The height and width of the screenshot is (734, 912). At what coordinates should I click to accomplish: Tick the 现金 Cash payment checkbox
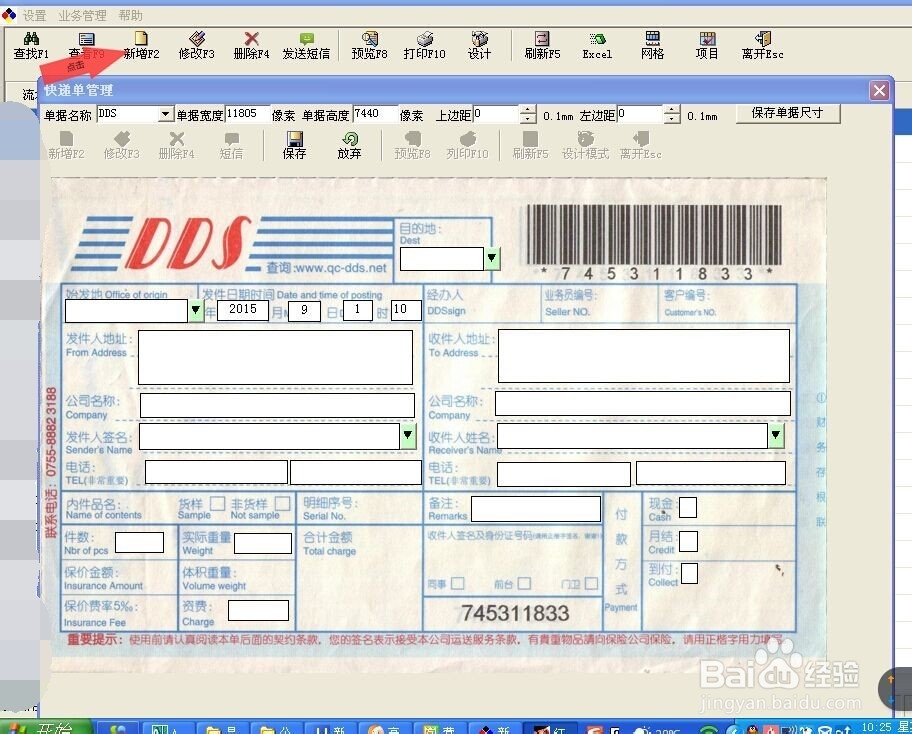pyautogui.click(x=688, y=507)
